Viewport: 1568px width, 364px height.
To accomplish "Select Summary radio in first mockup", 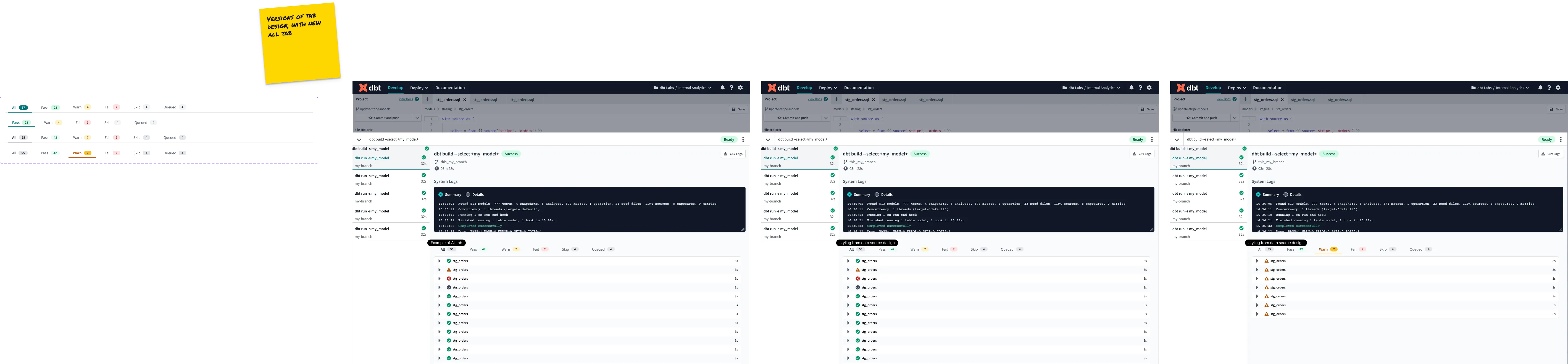I will pos(441,194).
